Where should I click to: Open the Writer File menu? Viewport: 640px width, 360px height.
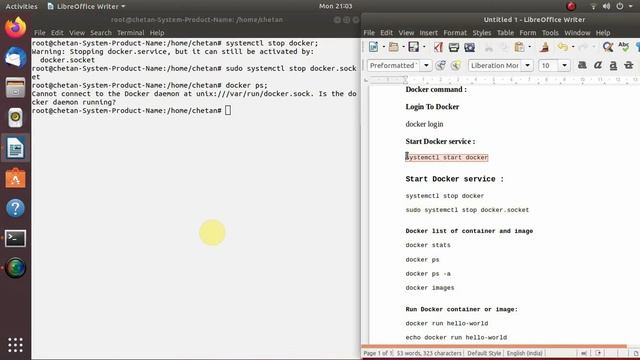click(x=369, y=33)
